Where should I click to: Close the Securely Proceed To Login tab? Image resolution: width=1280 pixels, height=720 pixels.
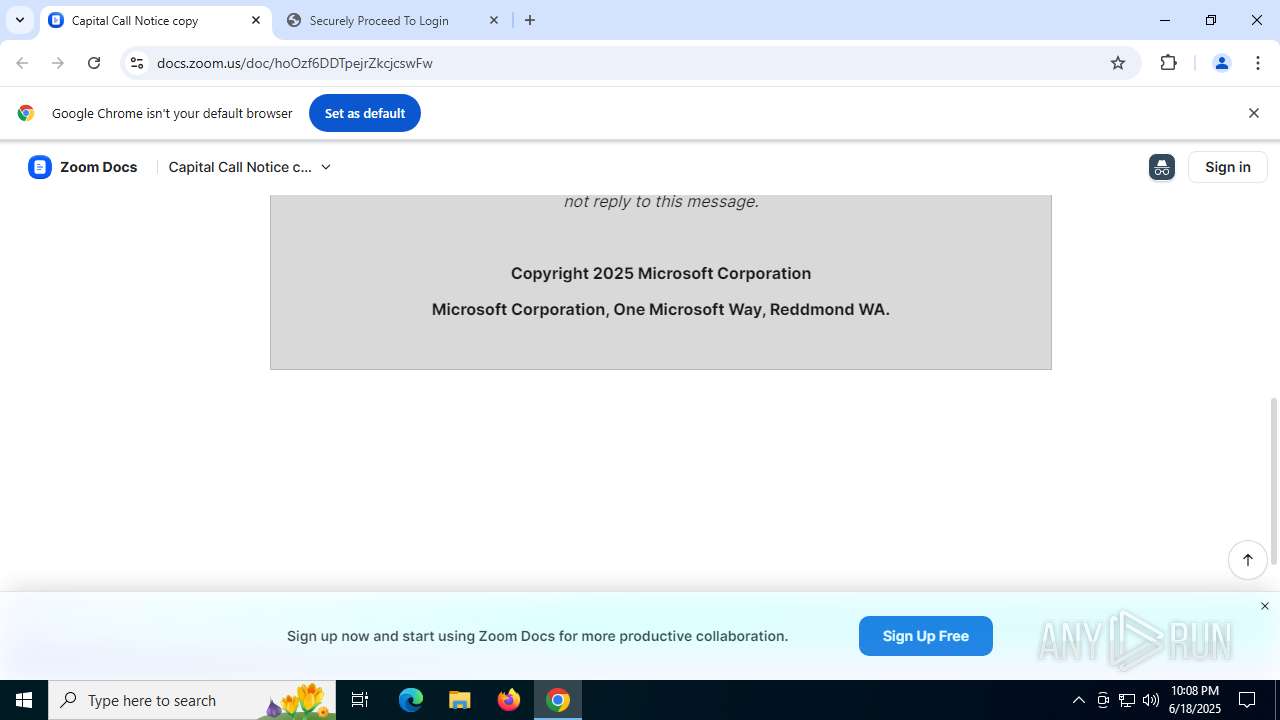coord(494,20)
